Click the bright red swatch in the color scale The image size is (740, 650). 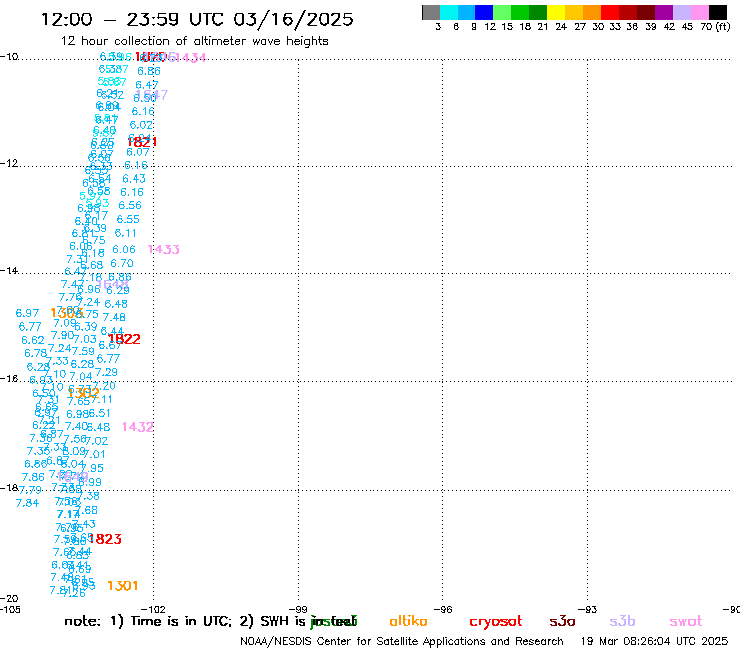tap(610, 12)
